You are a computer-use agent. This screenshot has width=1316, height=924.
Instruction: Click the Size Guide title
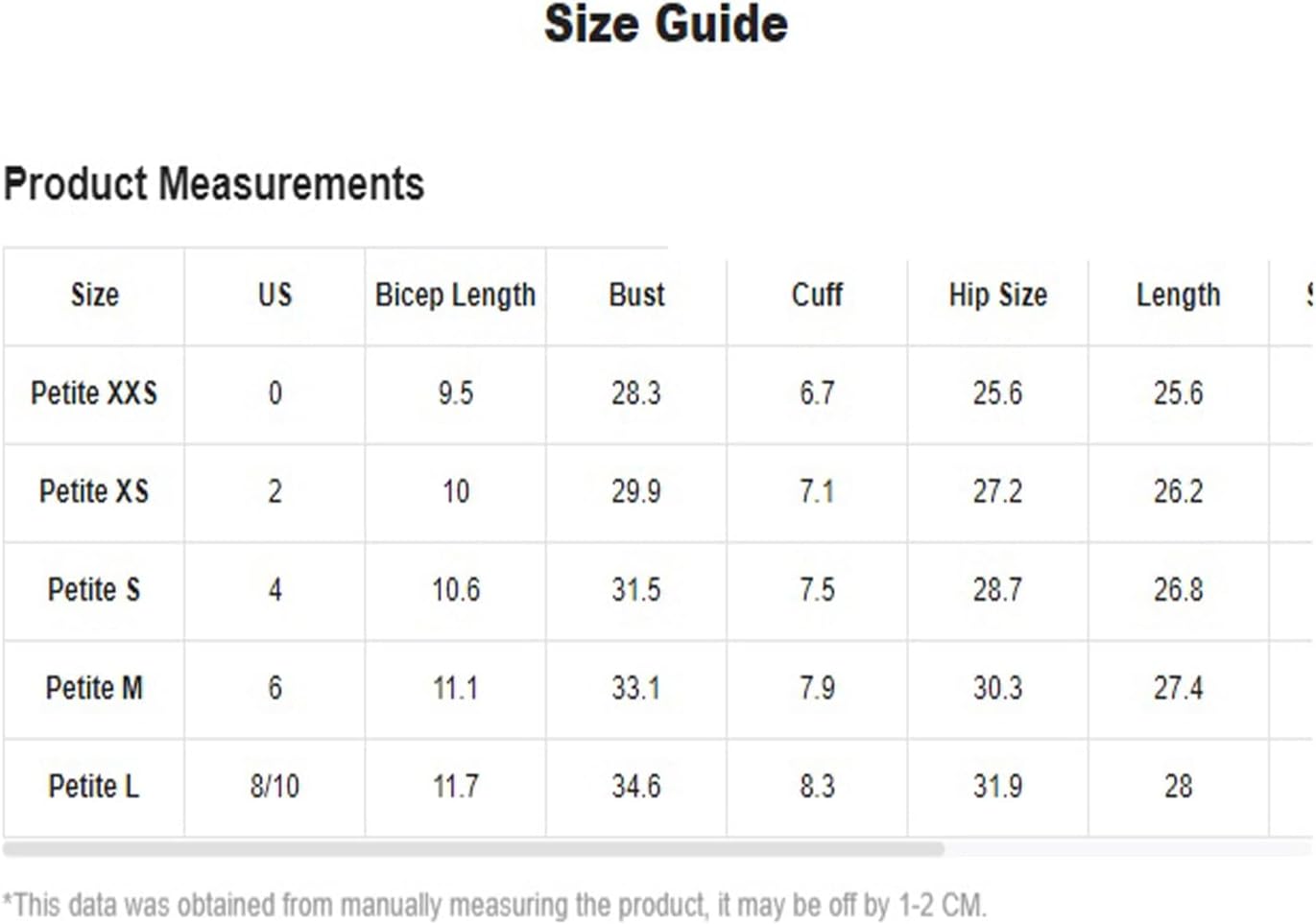[x=666, y=24]
